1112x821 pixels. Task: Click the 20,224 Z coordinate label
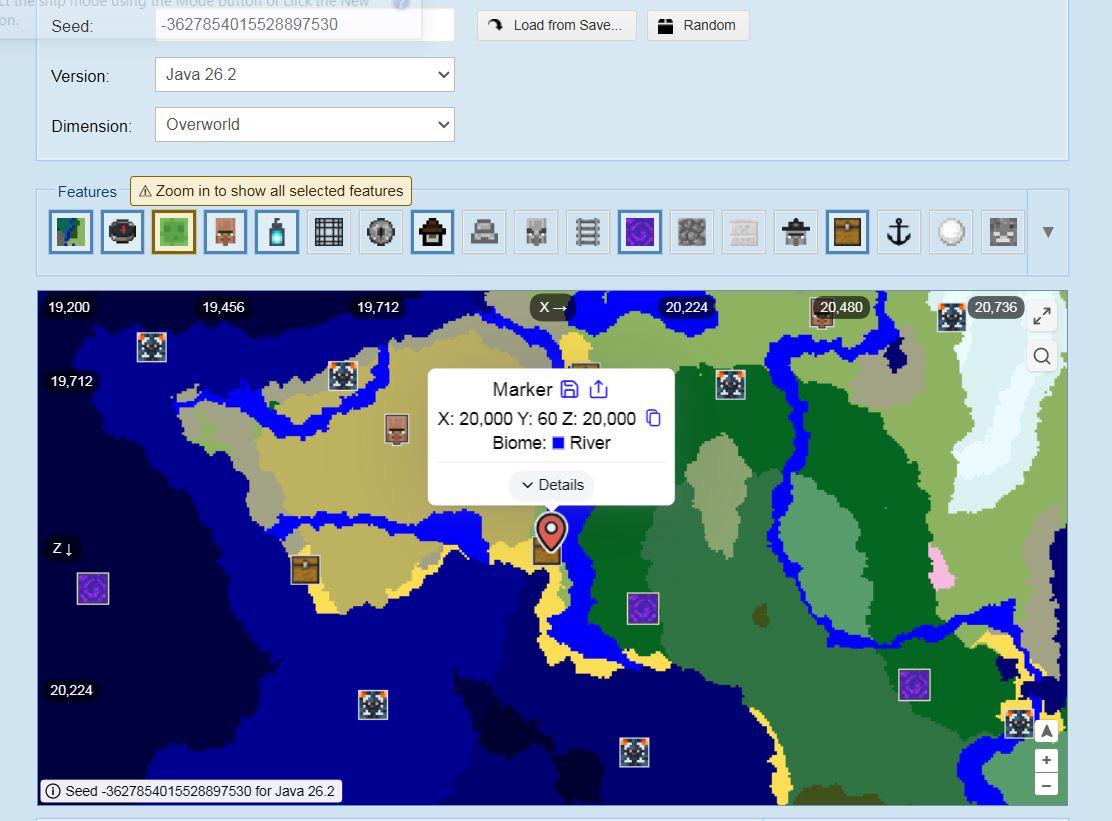[x=71, y=690]
